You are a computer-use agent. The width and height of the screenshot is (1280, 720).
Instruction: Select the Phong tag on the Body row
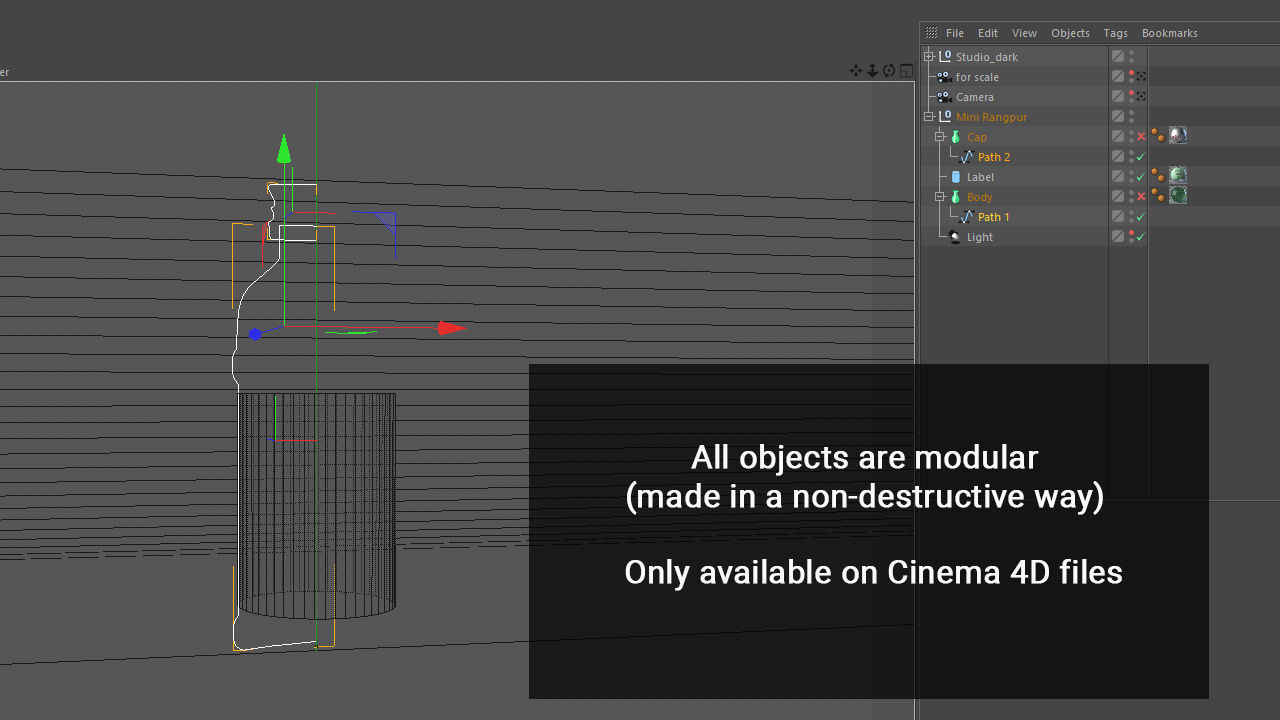click(1158, 196)
